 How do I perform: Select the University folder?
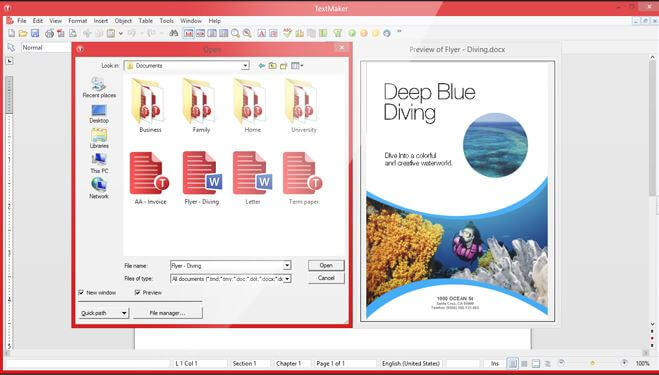(303, 105)
